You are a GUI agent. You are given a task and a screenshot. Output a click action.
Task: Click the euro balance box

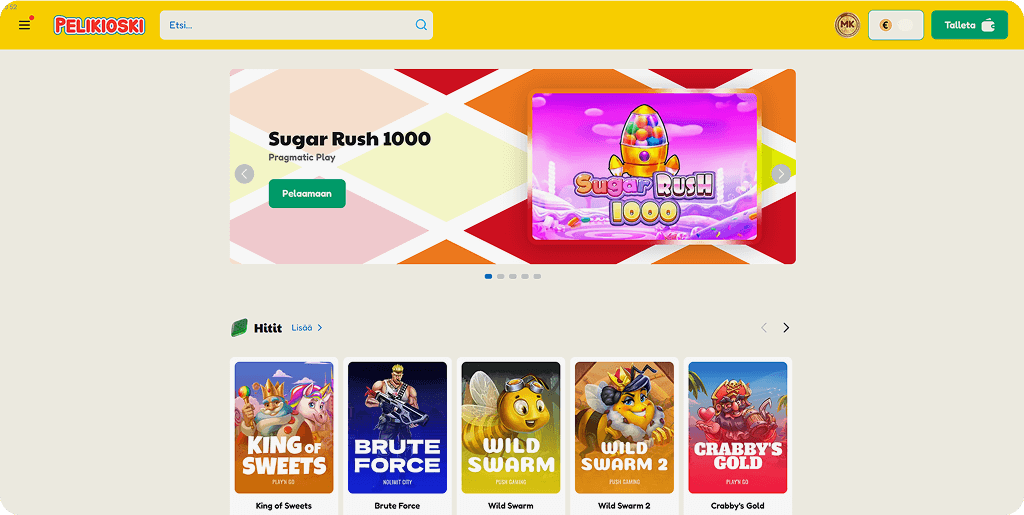[895, 25]
